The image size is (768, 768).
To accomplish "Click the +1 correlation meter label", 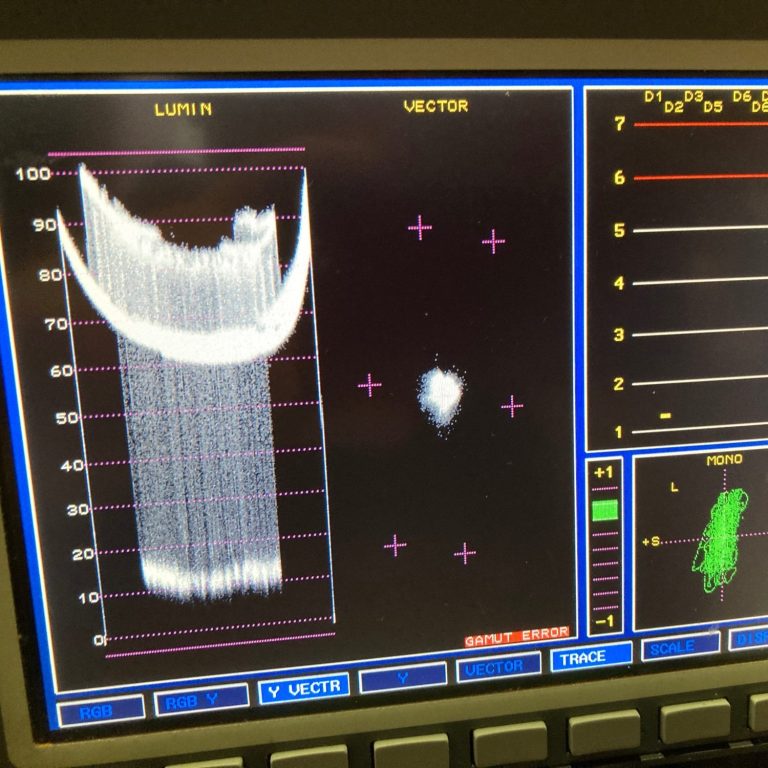I will 603,472.
